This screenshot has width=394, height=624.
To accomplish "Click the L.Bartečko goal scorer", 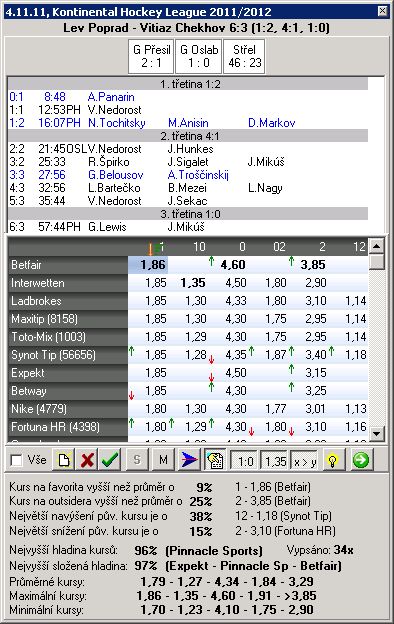I will point(114,188).
